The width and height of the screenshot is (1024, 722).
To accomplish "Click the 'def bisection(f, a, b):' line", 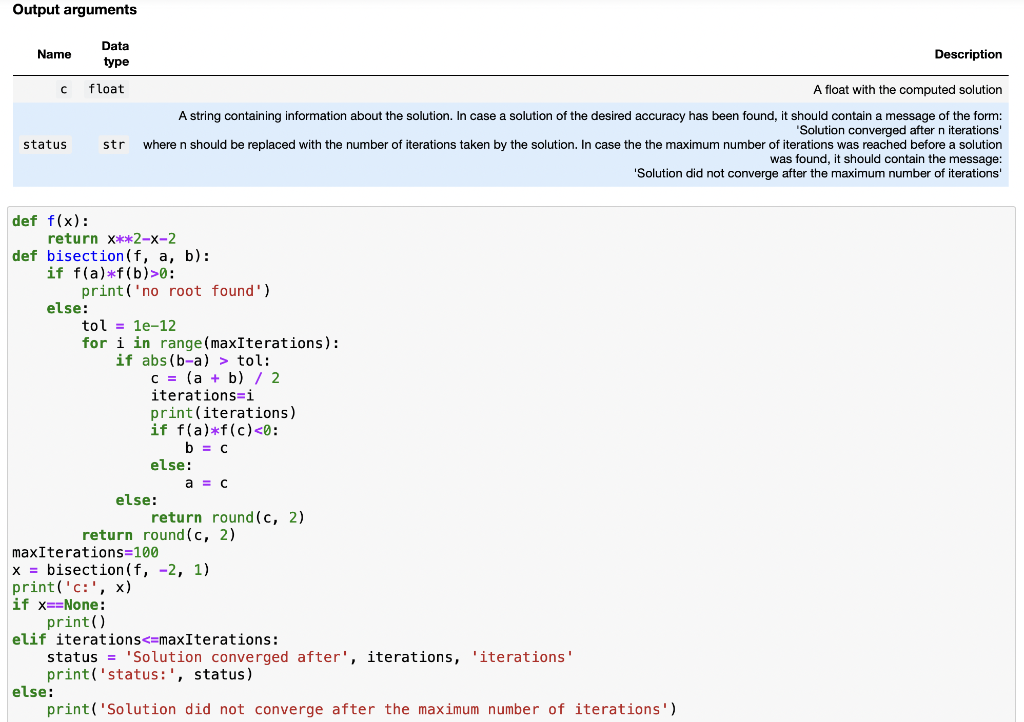I will point(111,256).
